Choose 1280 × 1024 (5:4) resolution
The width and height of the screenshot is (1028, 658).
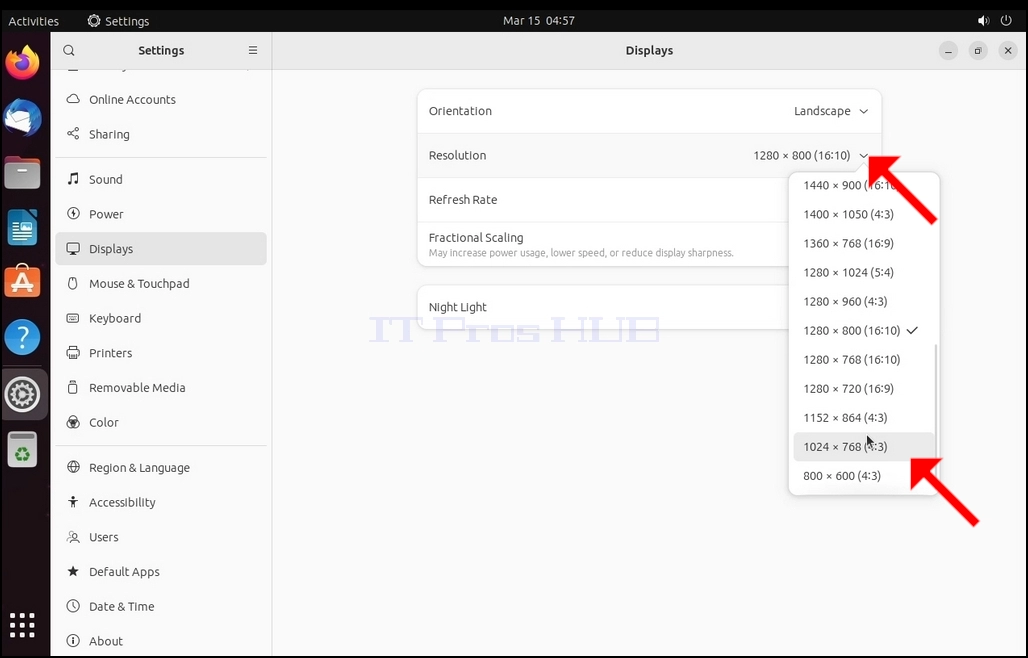[x=863, y=272]
